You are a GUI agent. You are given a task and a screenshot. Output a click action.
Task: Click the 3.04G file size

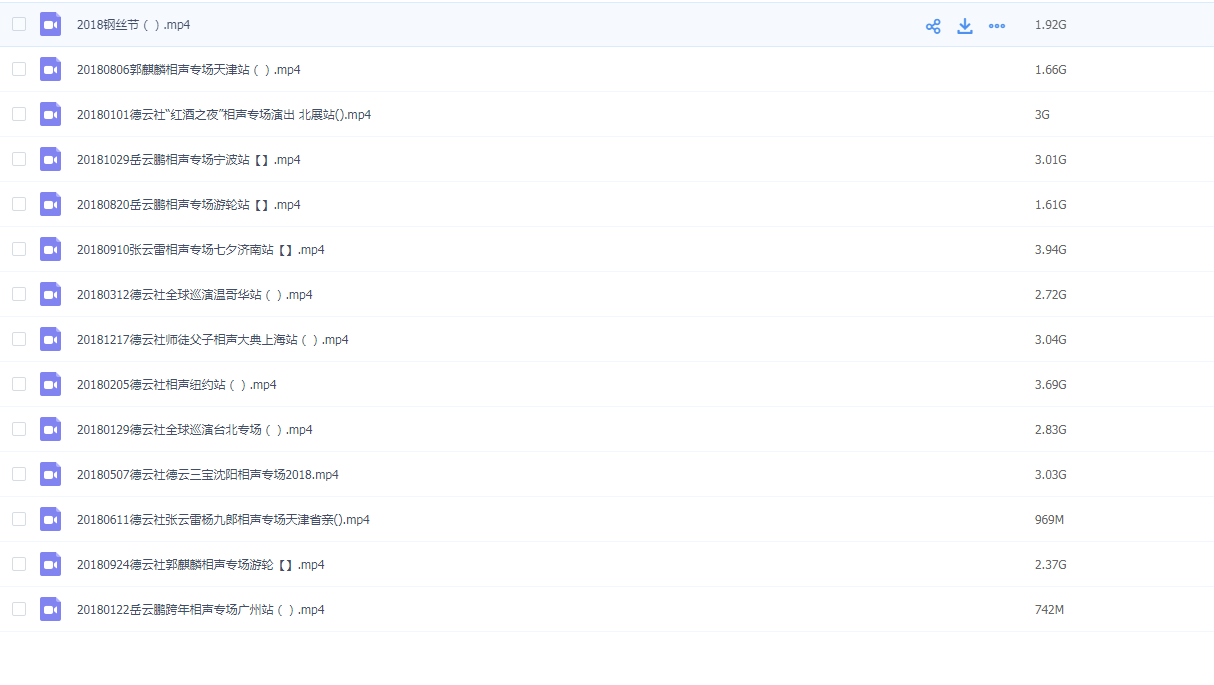1051,340
